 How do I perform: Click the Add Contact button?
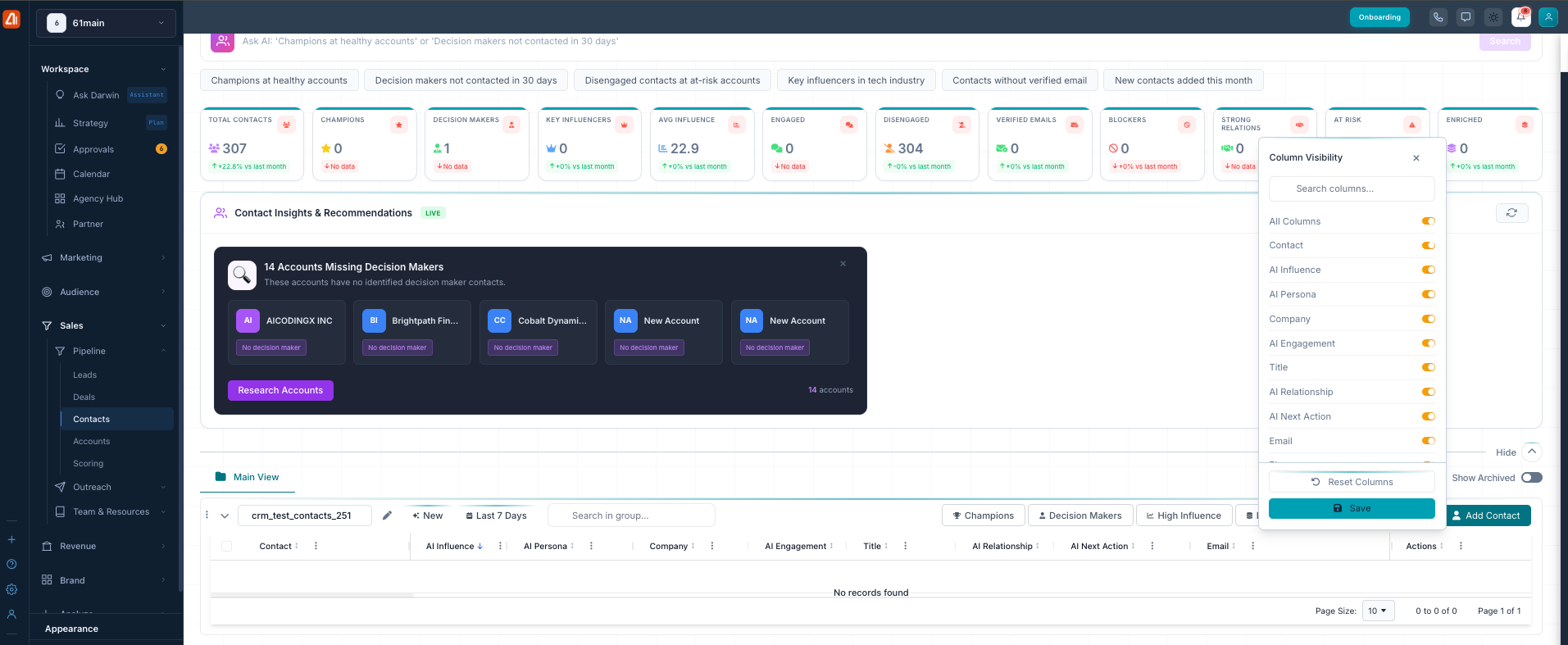[x=1486, y=516]
